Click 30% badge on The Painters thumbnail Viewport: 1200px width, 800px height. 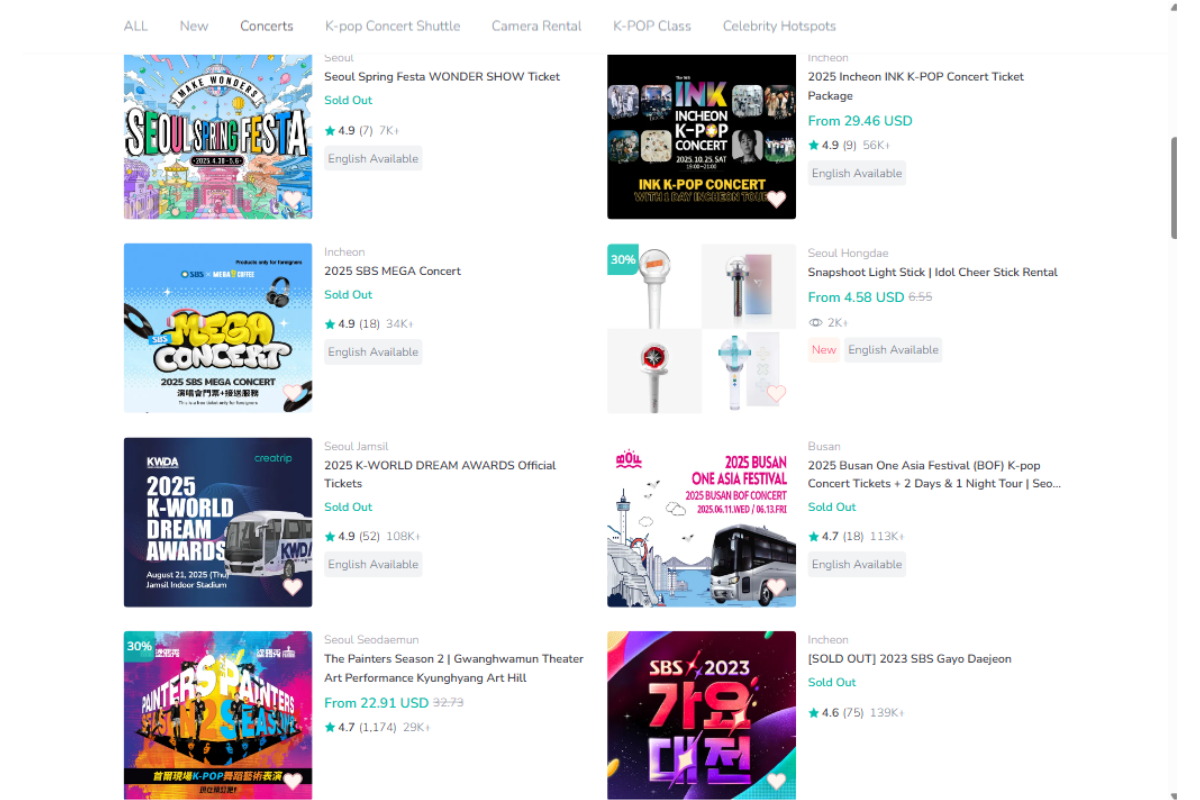pyautogui.click(x=140, y=646)
